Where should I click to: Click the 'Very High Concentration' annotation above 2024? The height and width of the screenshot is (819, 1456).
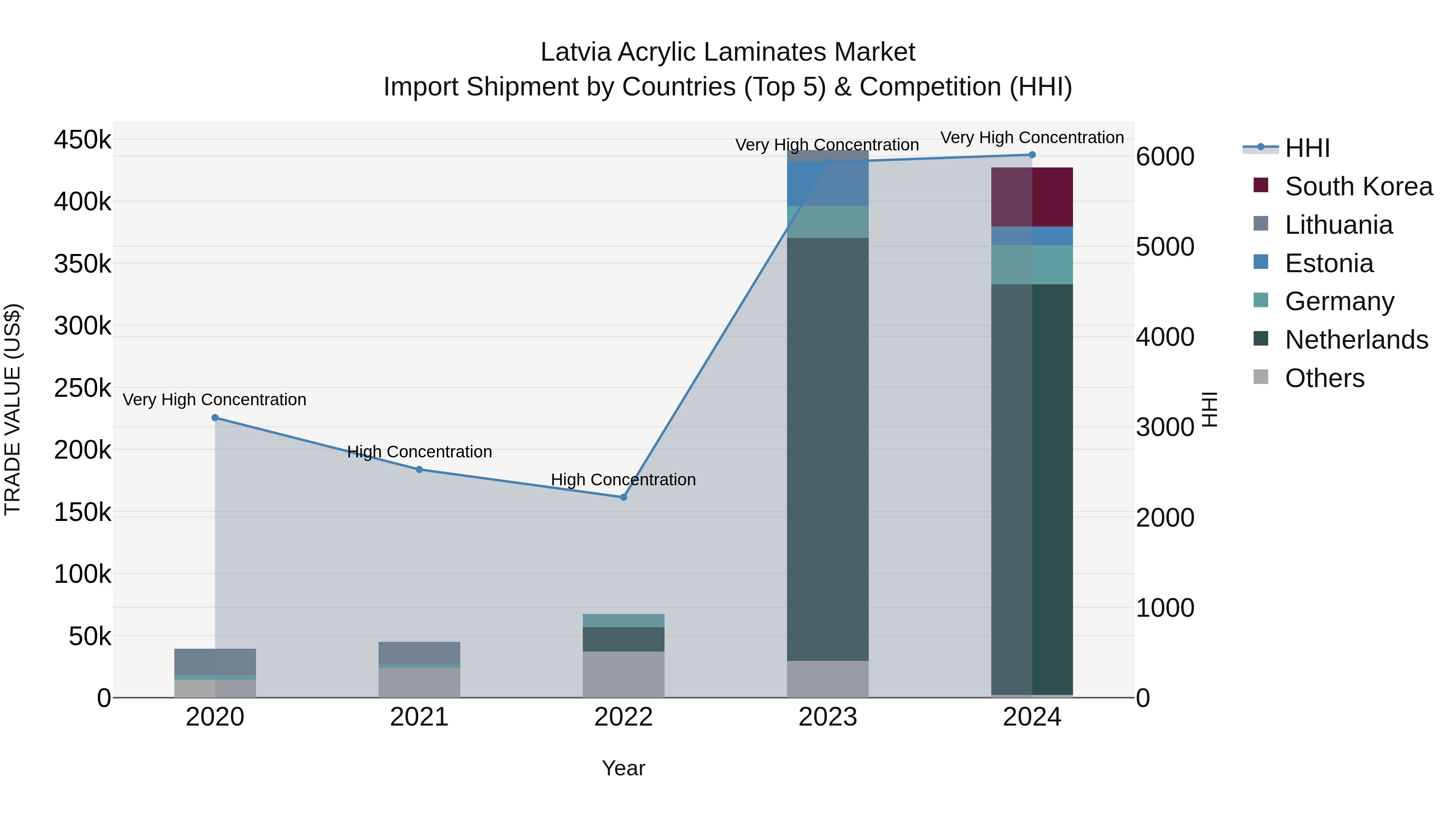1032,138
